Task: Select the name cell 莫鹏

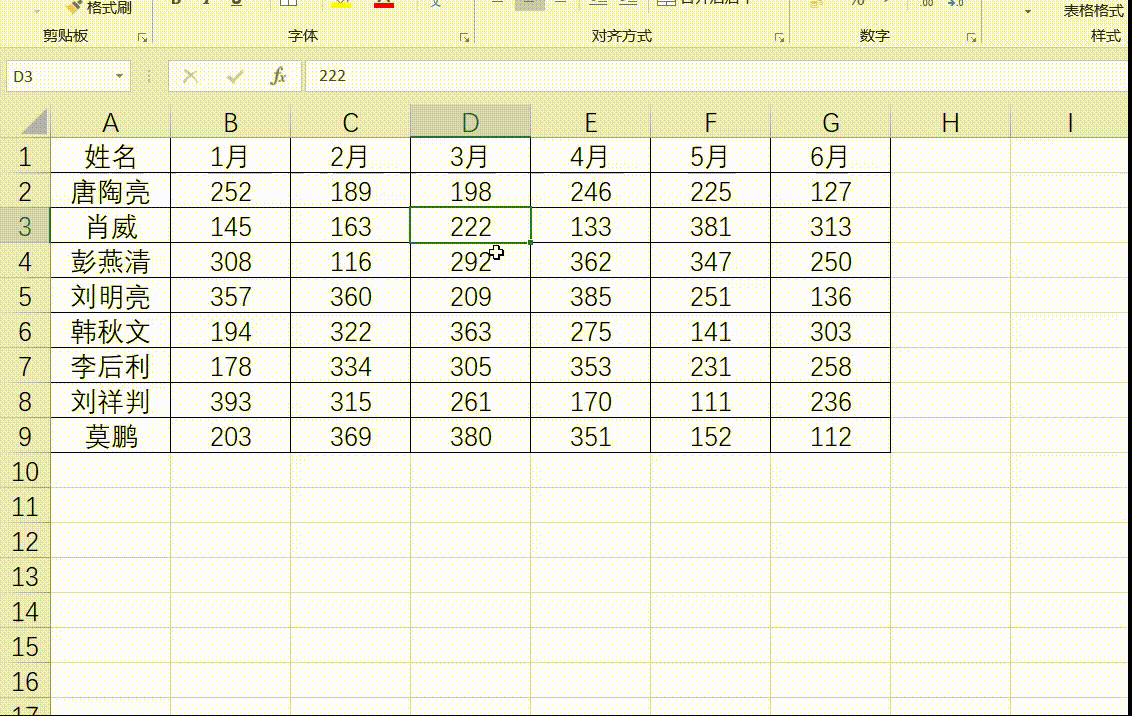Action: 110,436
